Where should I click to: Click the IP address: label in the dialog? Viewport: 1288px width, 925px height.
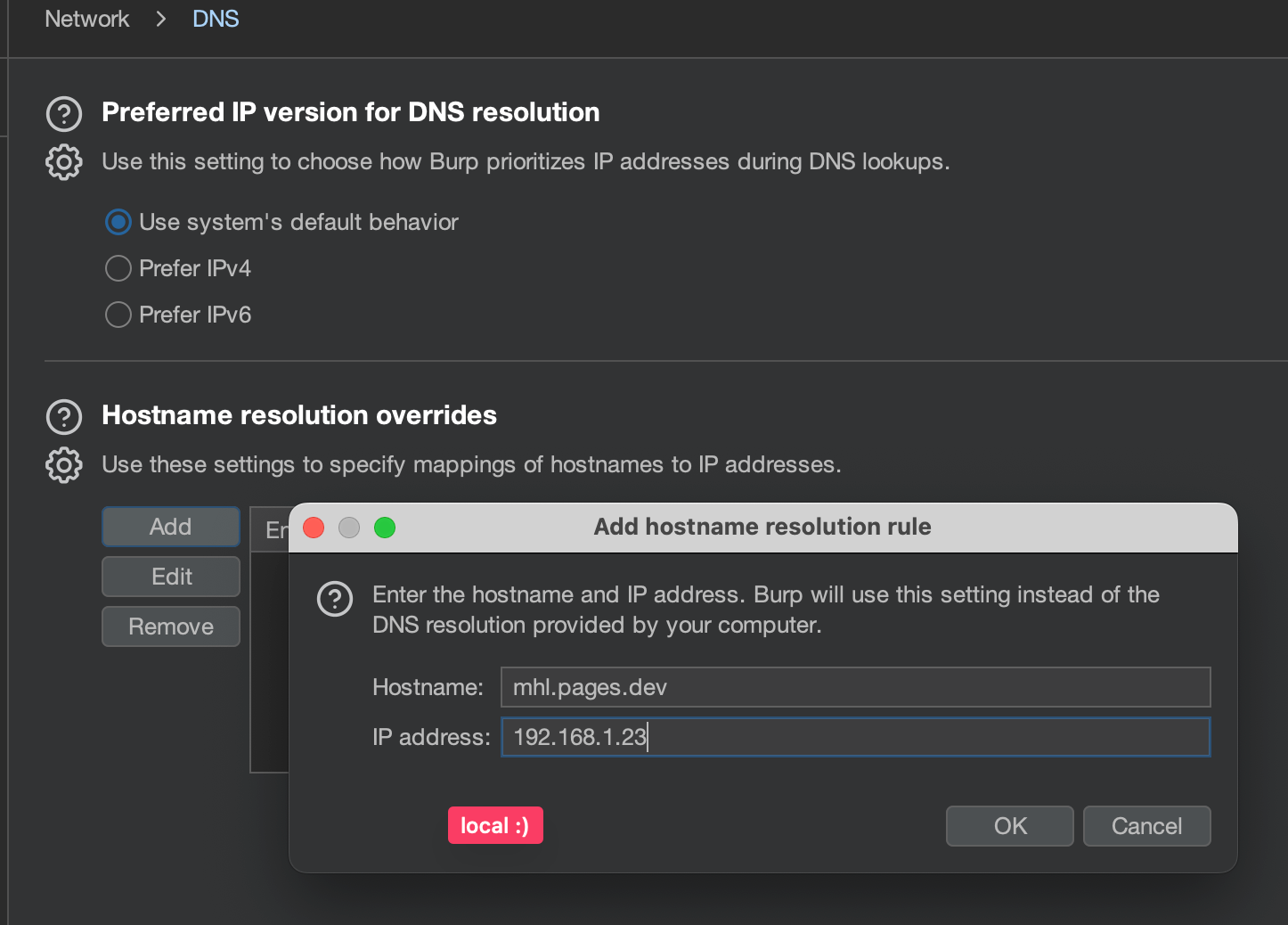pos(431,737)
